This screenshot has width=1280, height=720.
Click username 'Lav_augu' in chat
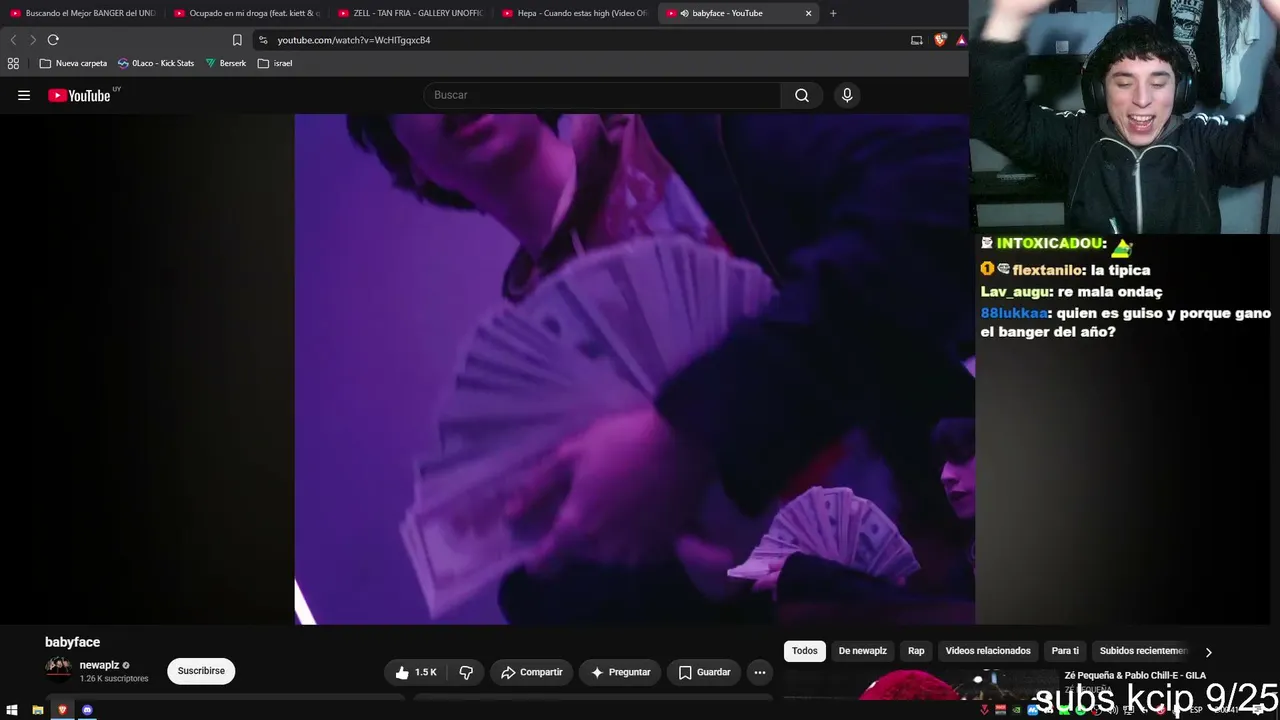pos(1015,292)
